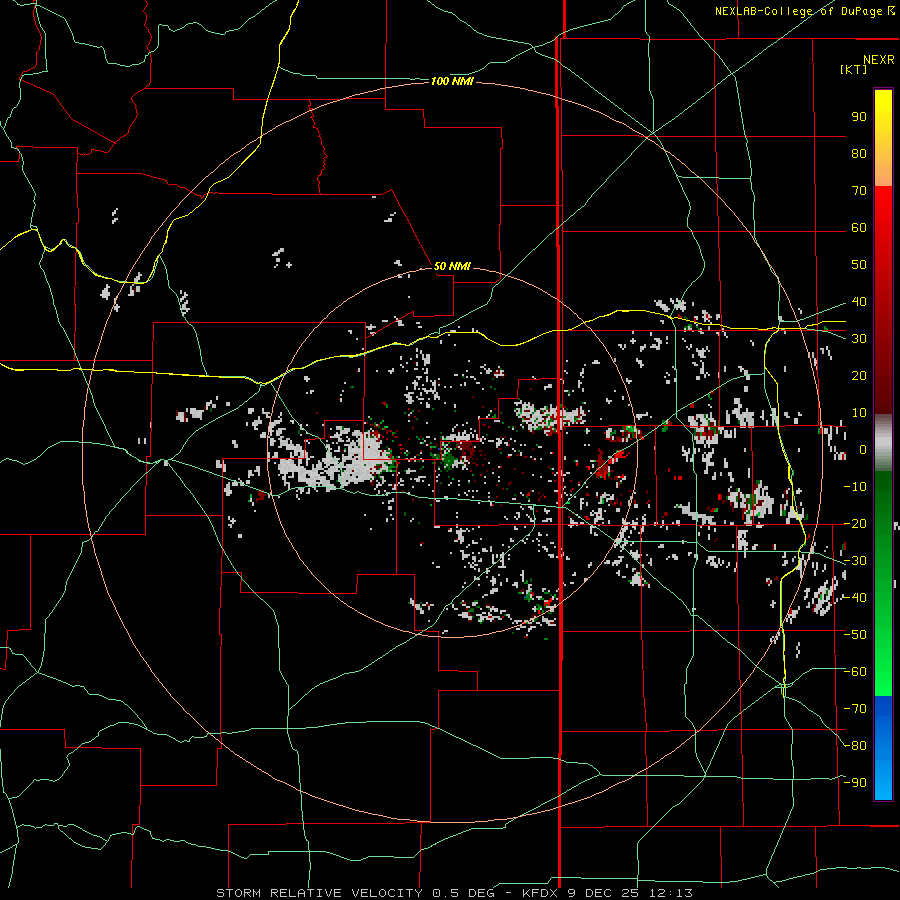Image resolution: width=900 pixels, height=900 pixels.
Task: Click the -40 value on the velocity scale
Action: coord(855,598)
